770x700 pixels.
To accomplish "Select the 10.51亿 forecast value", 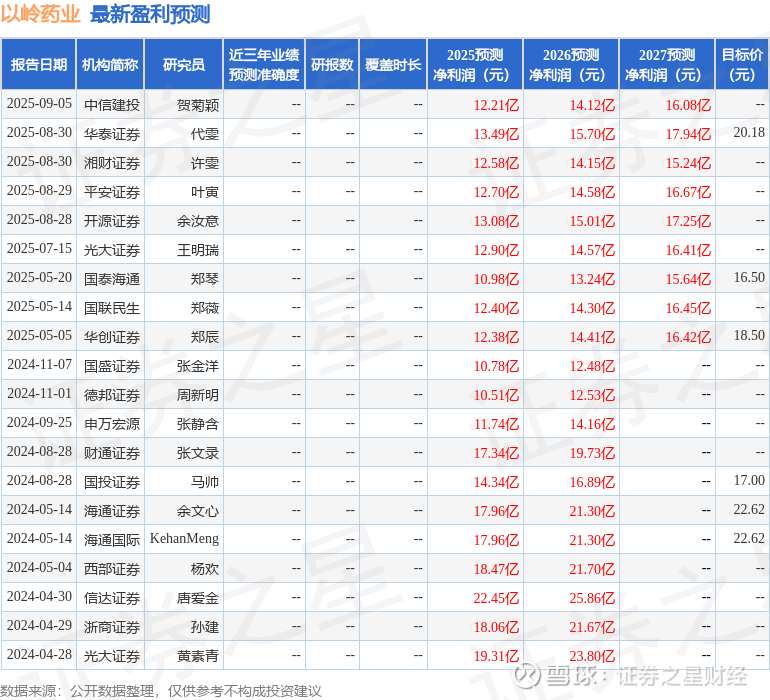I will coord(496,394).
